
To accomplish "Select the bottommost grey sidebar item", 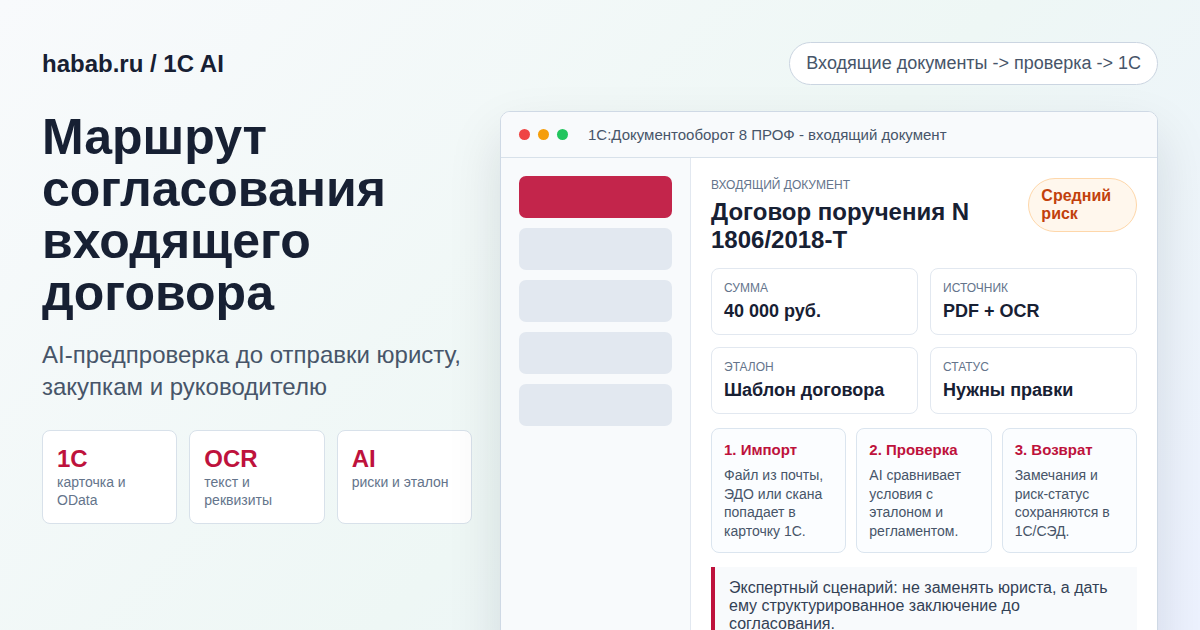I will [x=595, y=405].
